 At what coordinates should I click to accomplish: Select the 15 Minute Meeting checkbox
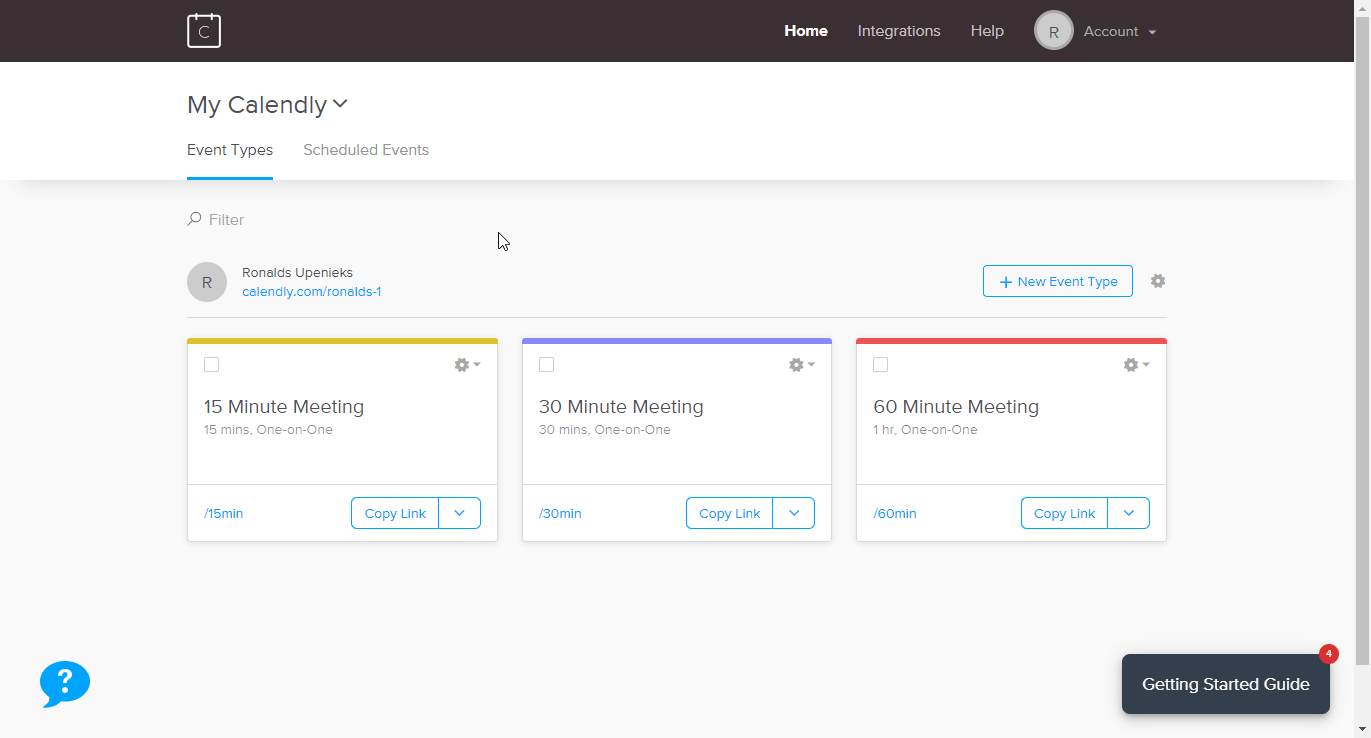point(211,364)
